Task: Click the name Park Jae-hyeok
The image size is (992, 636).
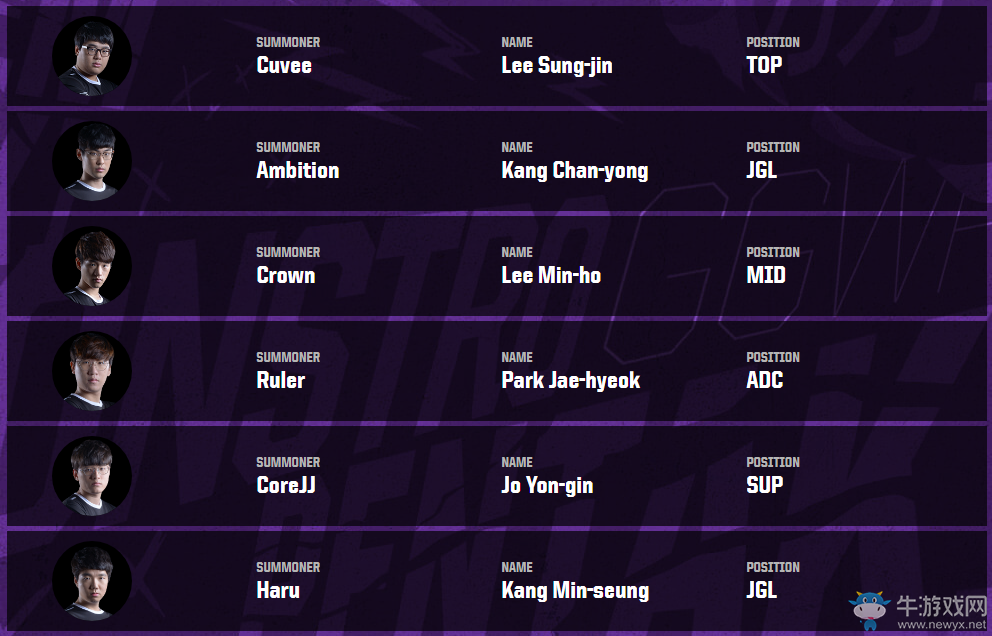Action: pyautogui.click(x=570, y=381)
